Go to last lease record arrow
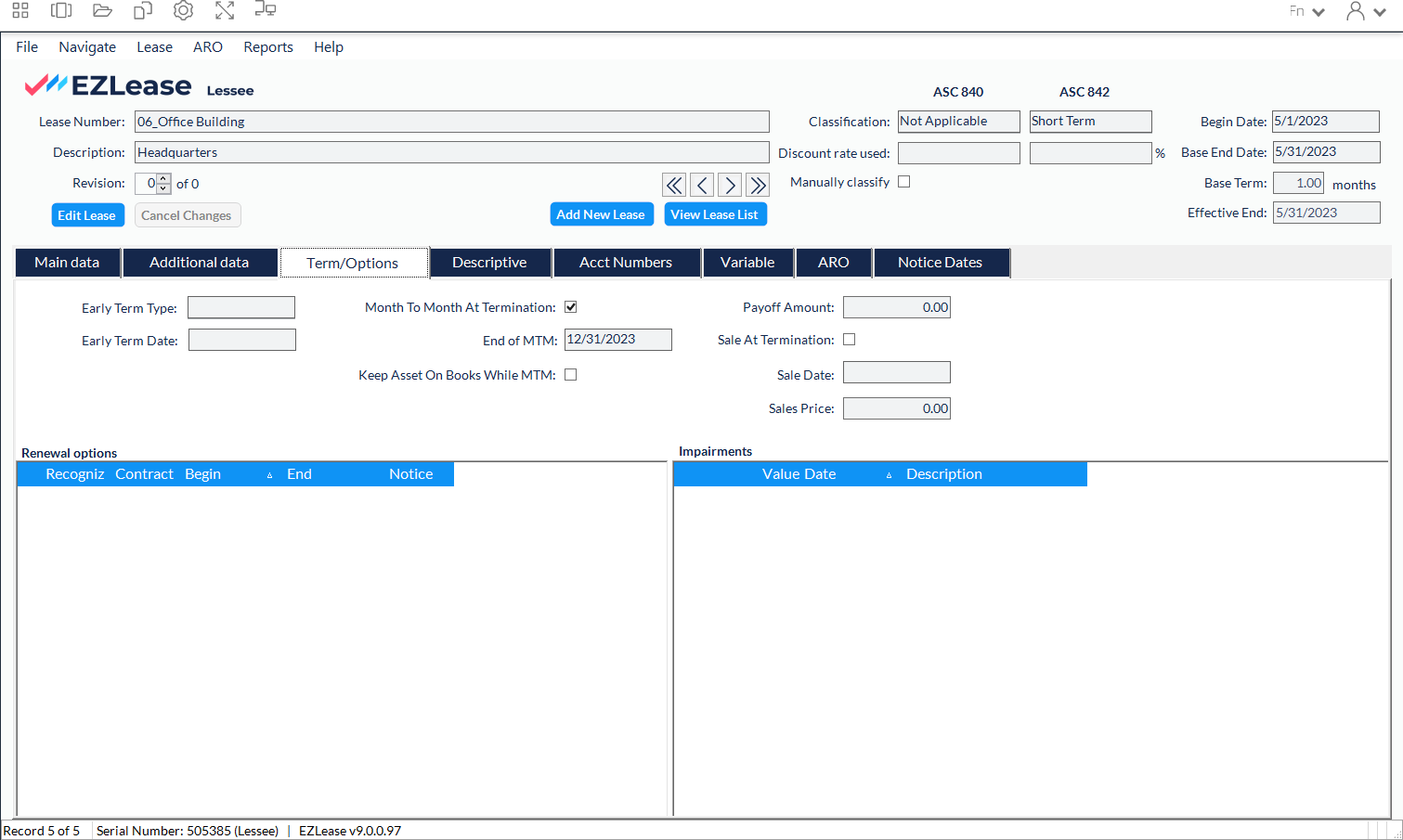Image resolution: width=1403 pixels, height=840 pixels. pyautogui.click(x=758, y=185)
